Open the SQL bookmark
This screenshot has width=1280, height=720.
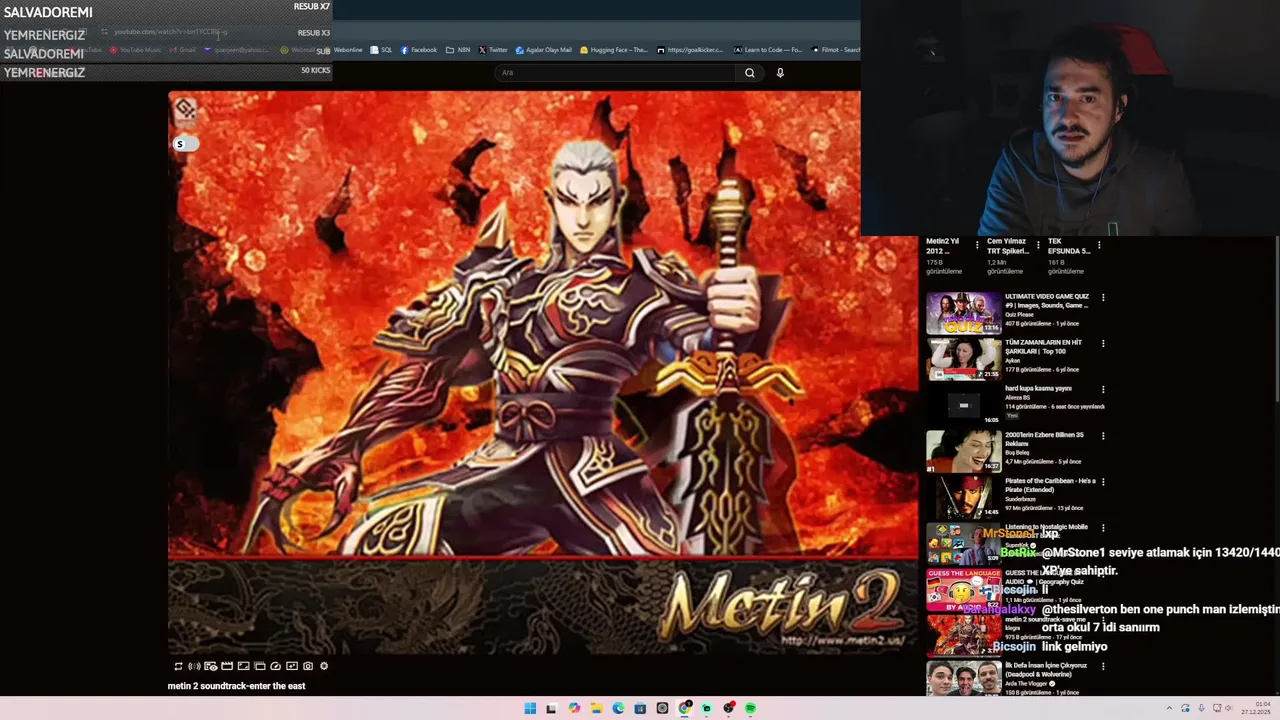click(x=381, y=50)
